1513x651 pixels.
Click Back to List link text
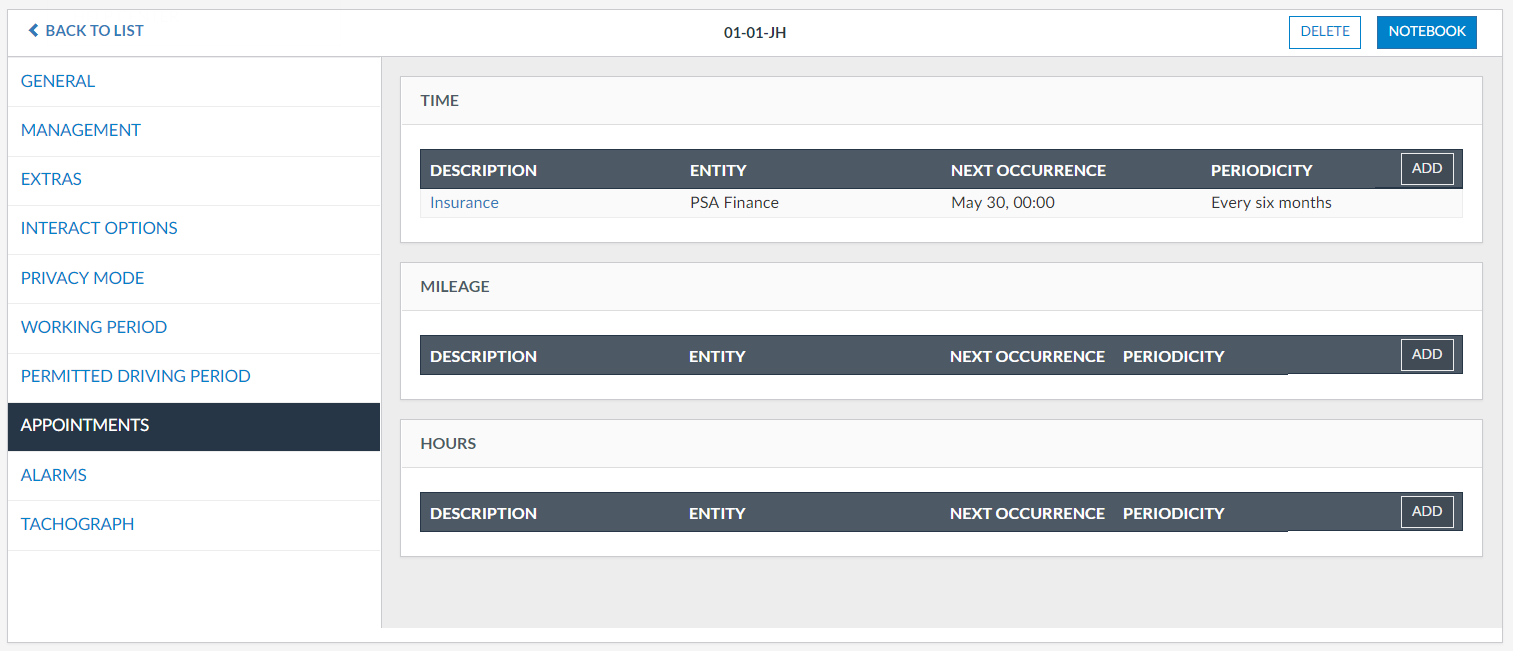(x=94, y=31)
